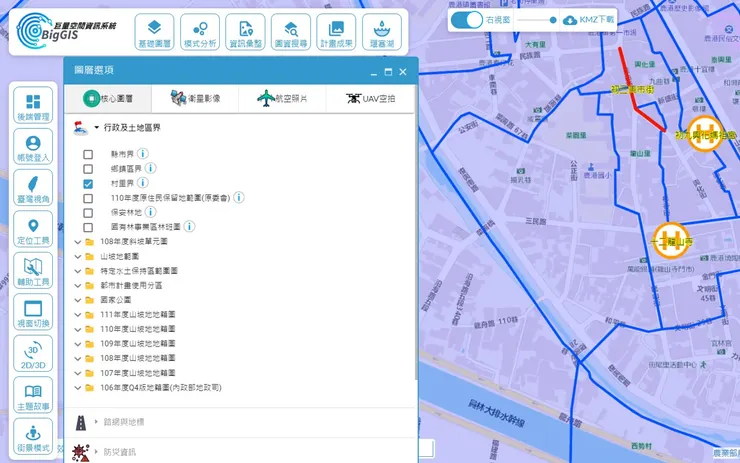Click the 初九興化媽祖宮 map marker

705,134
